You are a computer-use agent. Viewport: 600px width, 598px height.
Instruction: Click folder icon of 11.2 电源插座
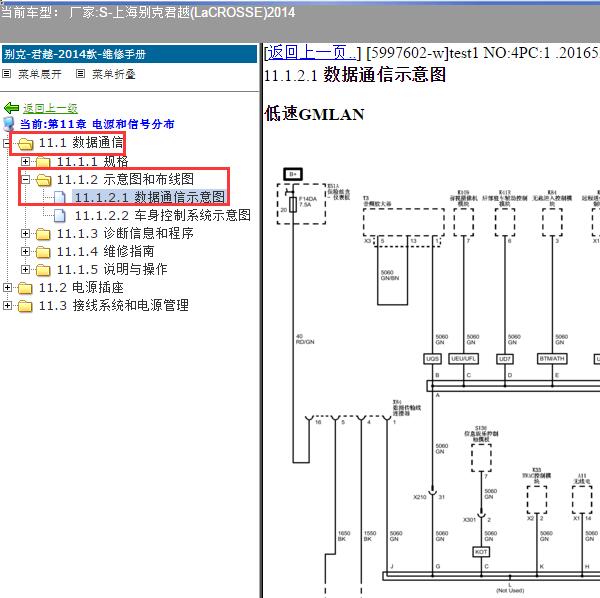pos(25,288)
